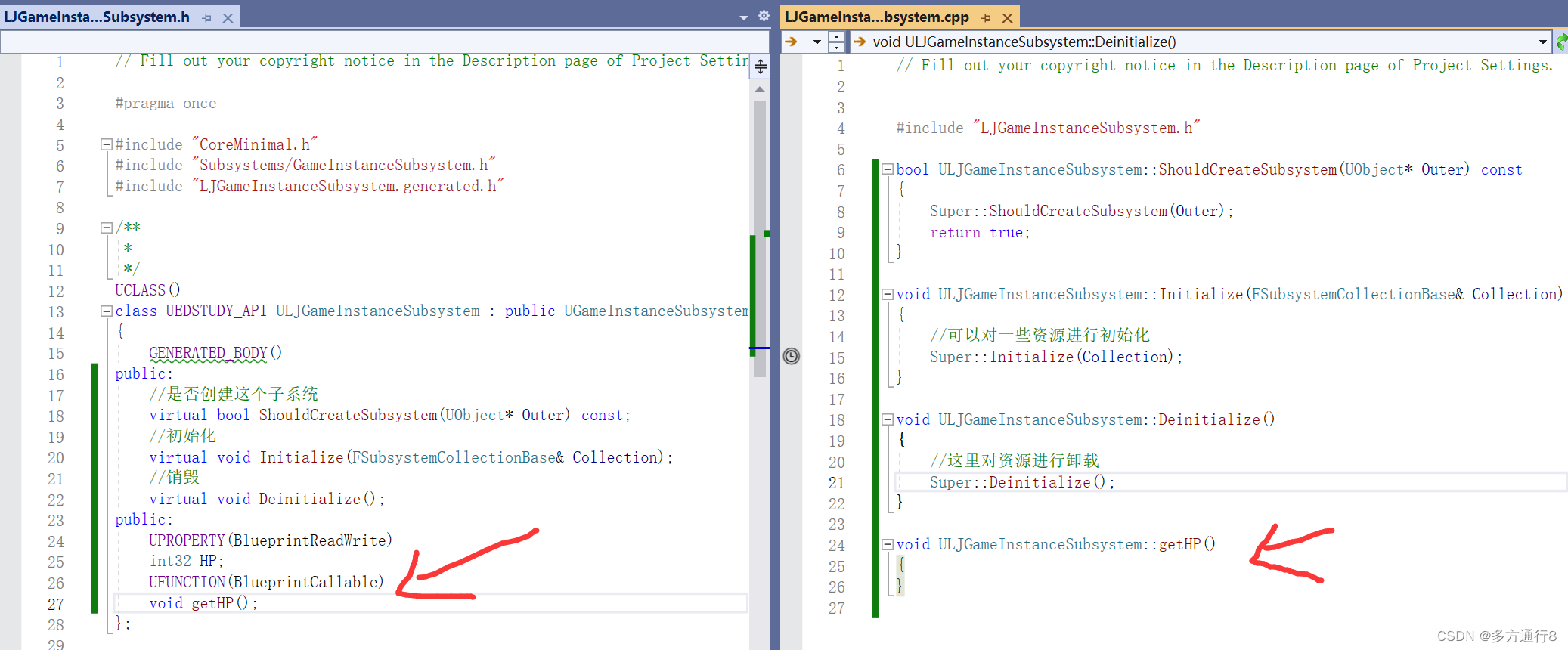Collapse the Initialize function body in cpp
Viewport: 1568px width, 650px height.
tap(888, 294)
